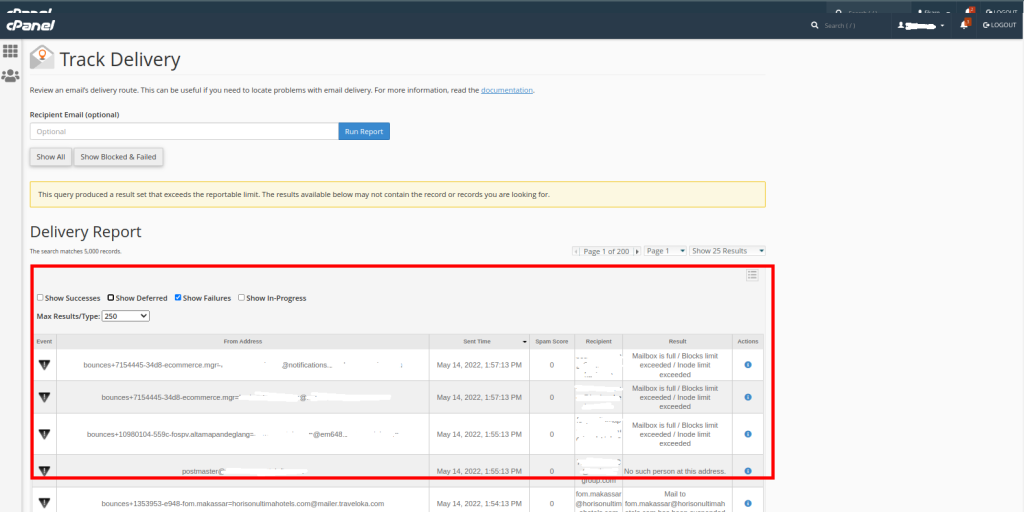The image size is (1024, 512).
Task: Toggle the Show Deferred checkbox
Action: (x=111, y=298)
